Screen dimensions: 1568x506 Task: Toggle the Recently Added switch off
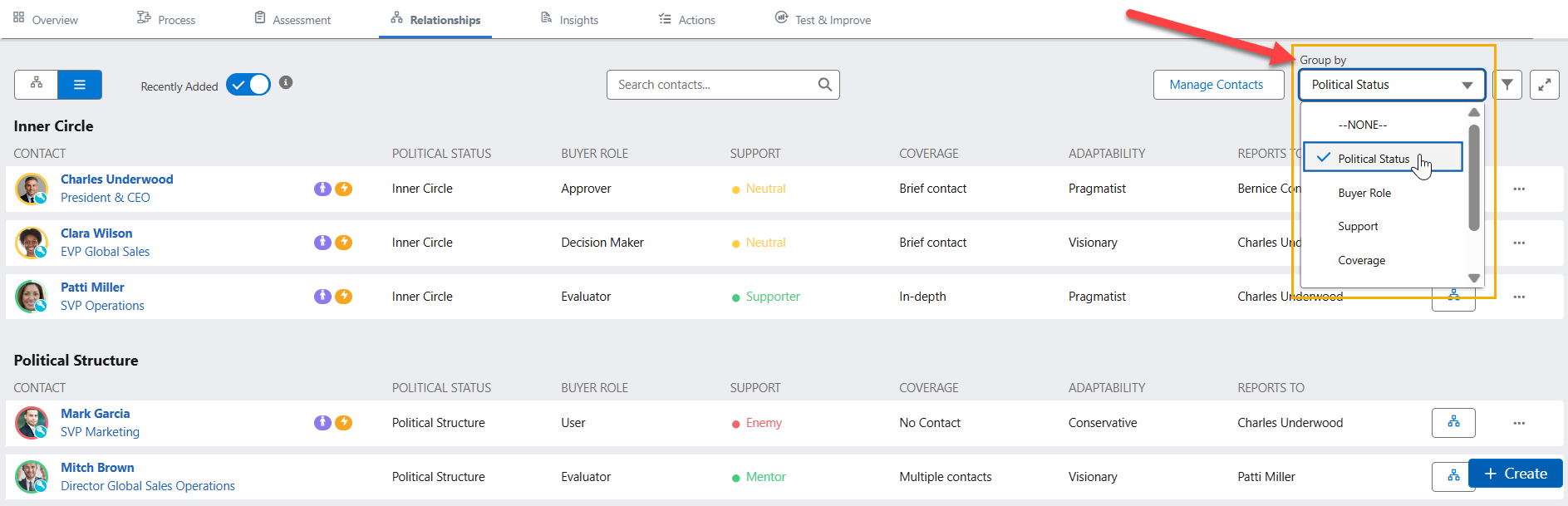(x=248, y=85)
